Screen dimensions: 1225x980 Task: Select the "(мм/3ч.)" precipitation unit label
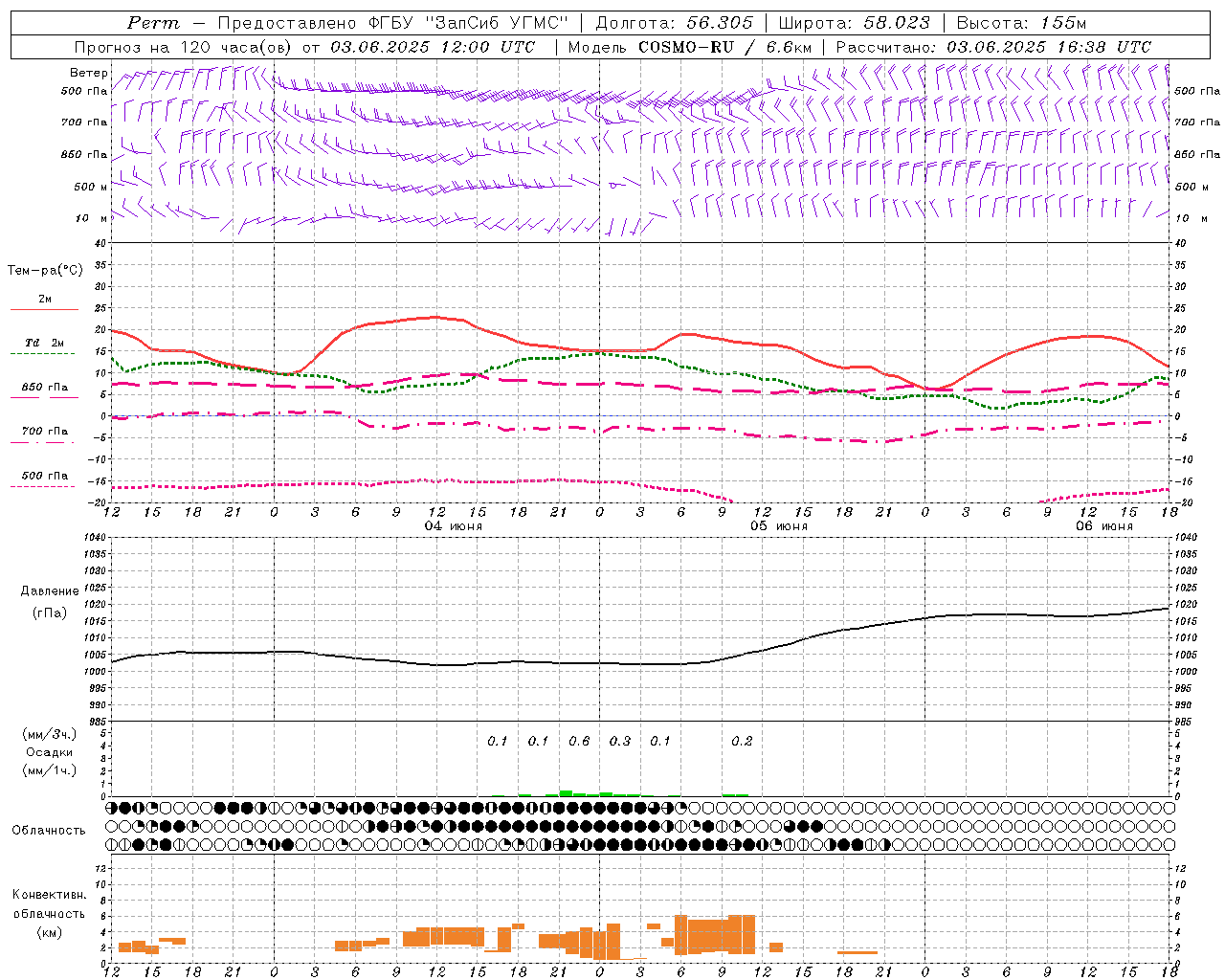(50, 734)
